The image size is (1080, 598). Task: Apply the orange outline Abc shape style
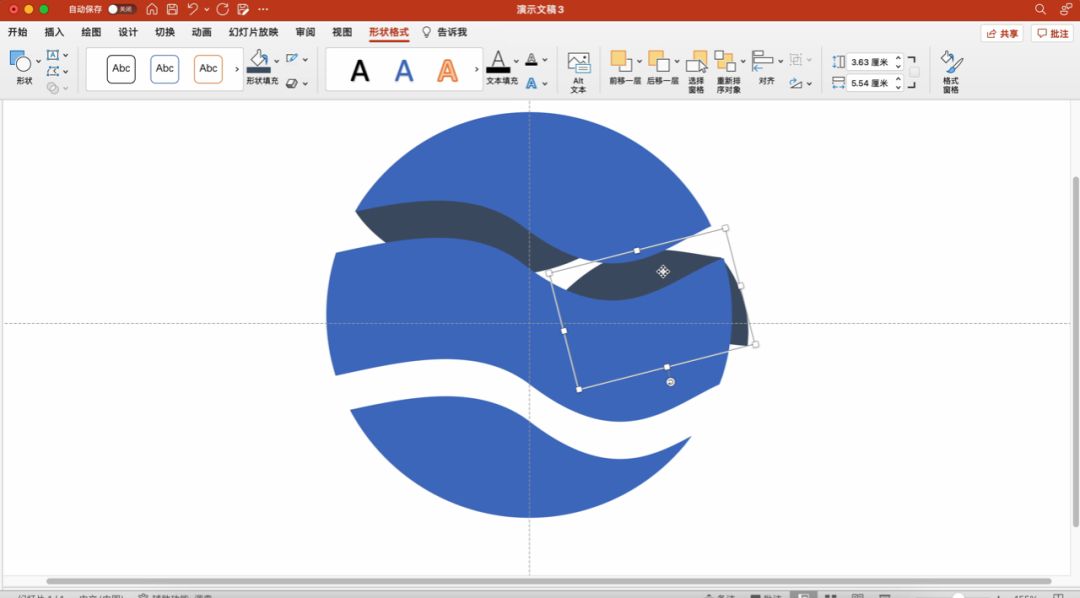(208, 68)
